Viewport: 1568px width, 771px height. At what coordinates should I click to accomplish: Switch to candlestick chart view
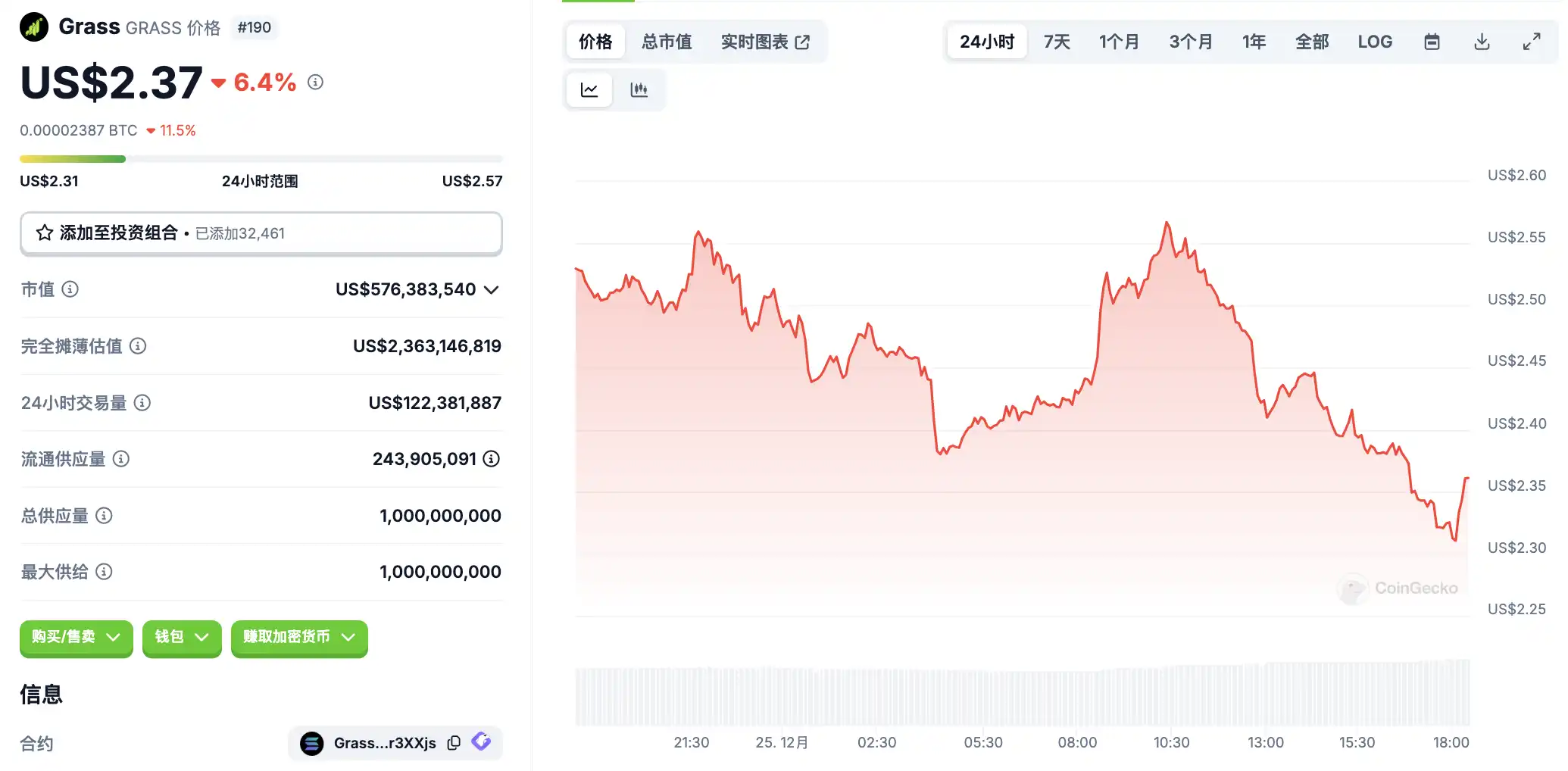[x=639, y=90]
